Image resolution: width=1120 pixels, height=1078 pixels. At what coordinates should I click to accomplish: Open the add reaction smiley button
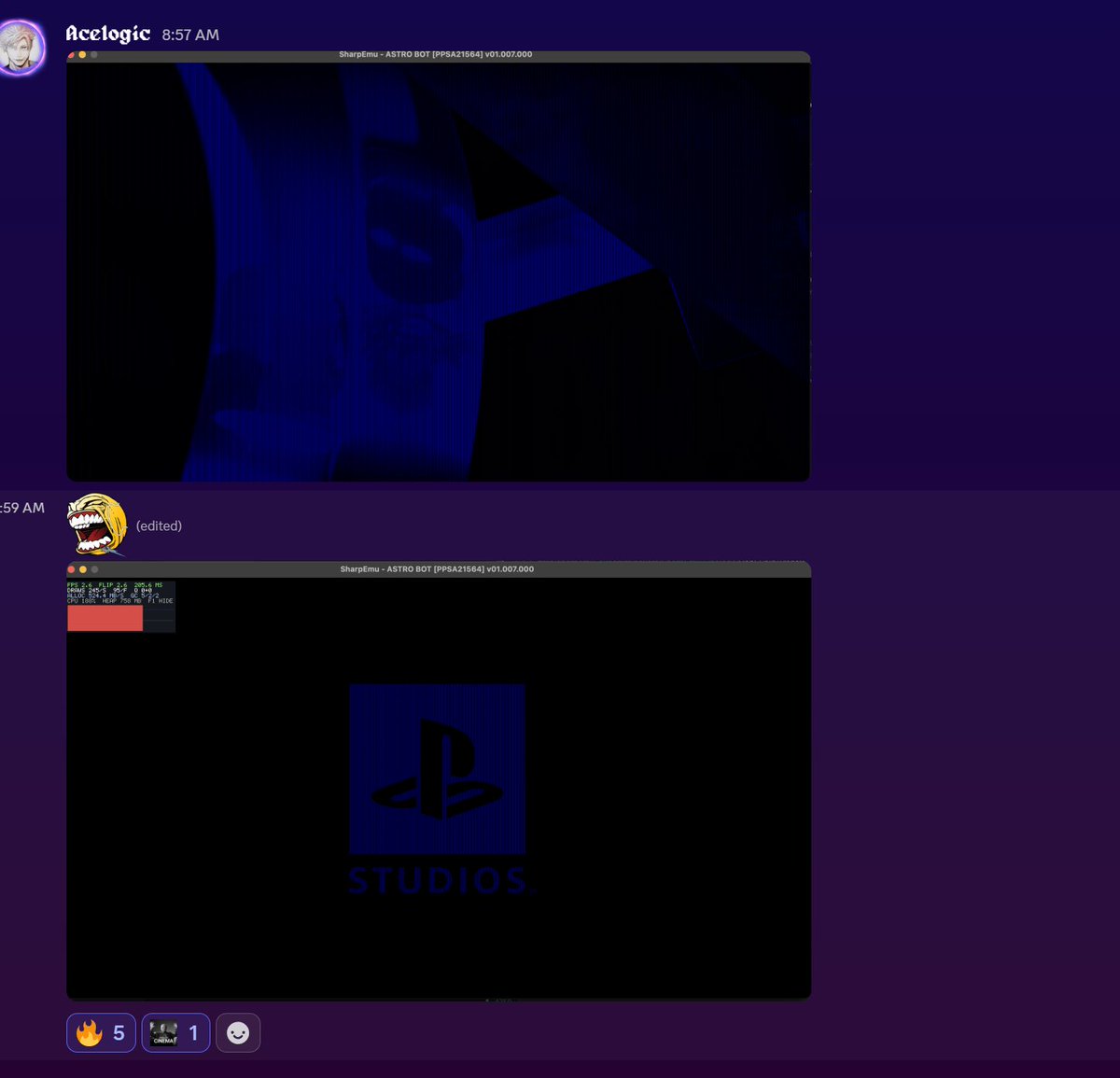238,1032
